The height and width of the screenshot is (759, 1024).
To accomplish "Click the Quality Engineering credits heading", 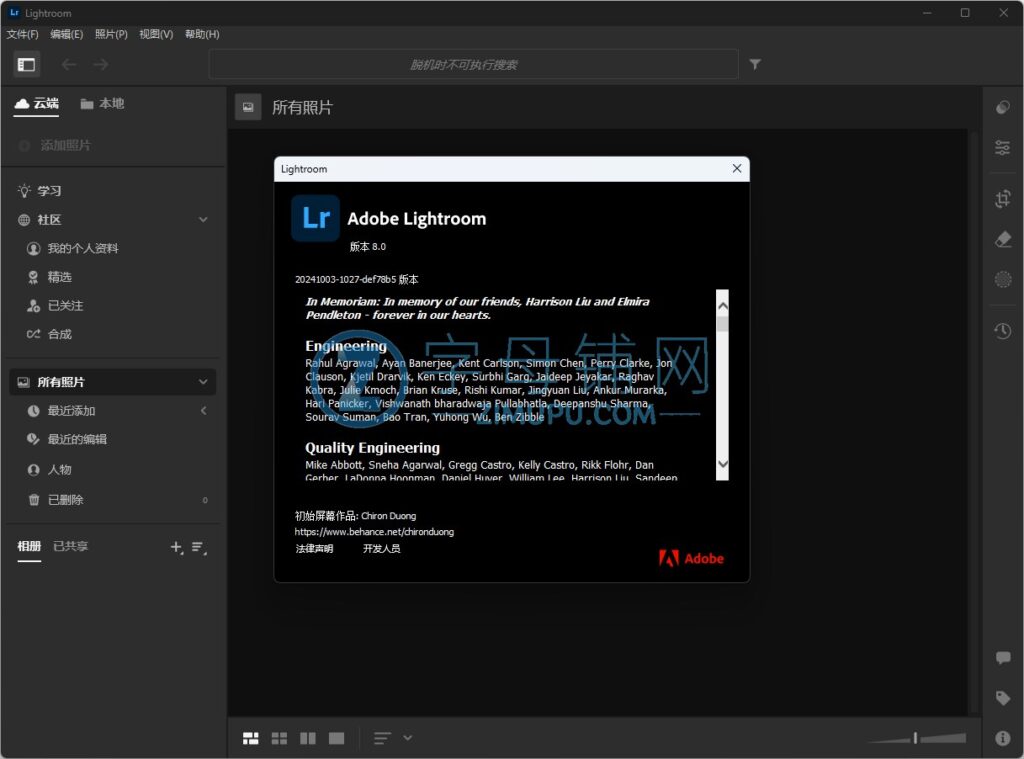I will 372,447.
